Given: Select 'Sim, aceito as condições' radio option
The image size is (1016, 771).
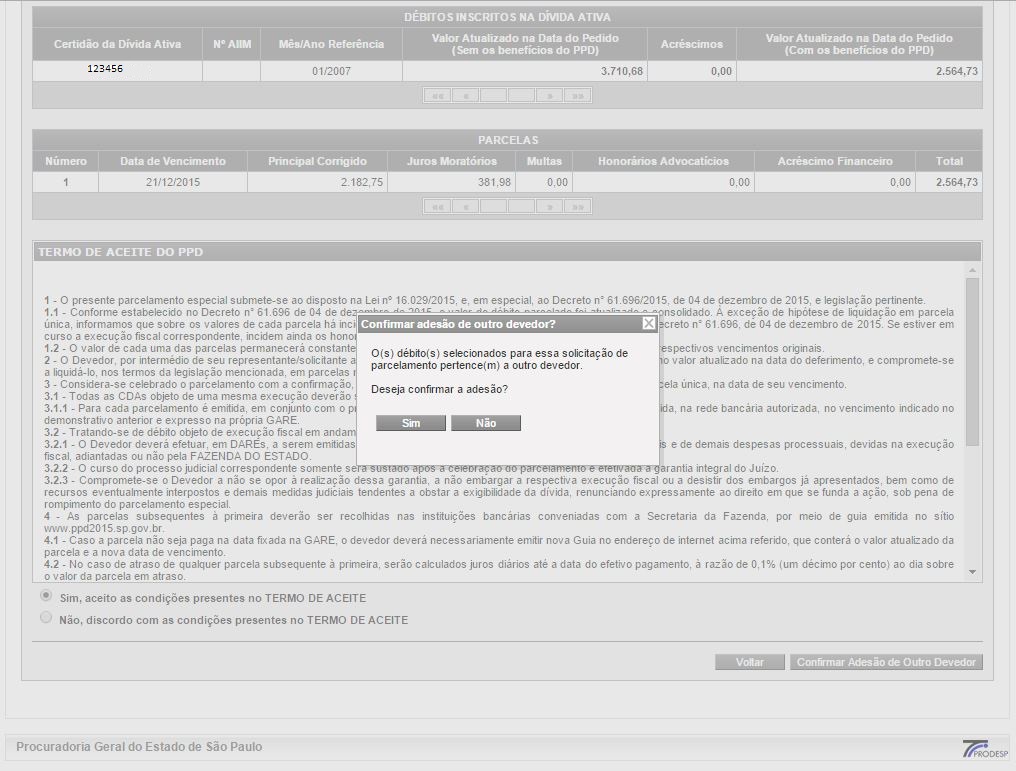Looking at the screenshot, I should click(x=46, y=596).
